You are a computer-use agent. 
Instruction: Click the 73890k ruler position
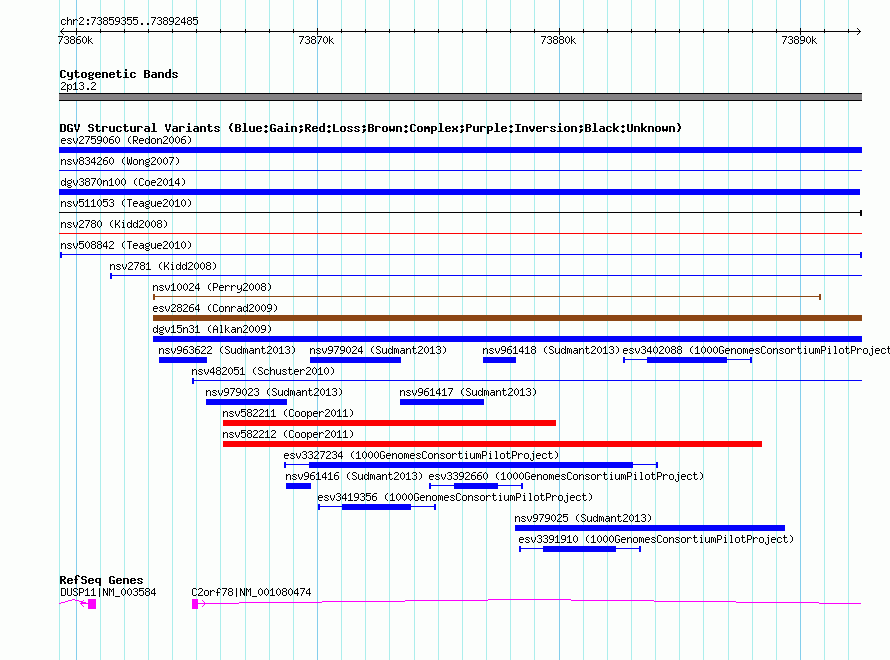799,40
